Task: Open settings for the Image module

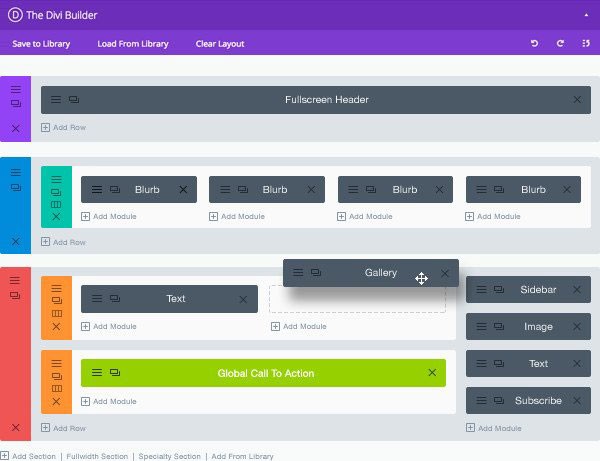Action: pos(482,327)
